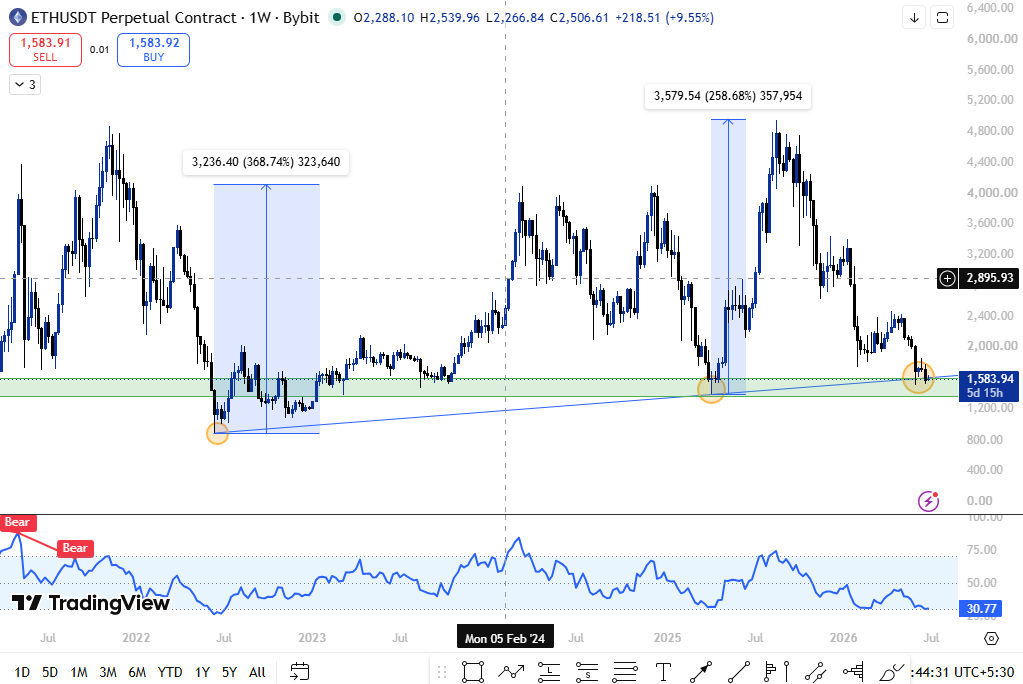This screenshot has height=684, width=1023.
Task: Click the Ethereum symbol logo
Action: (17, 18)
